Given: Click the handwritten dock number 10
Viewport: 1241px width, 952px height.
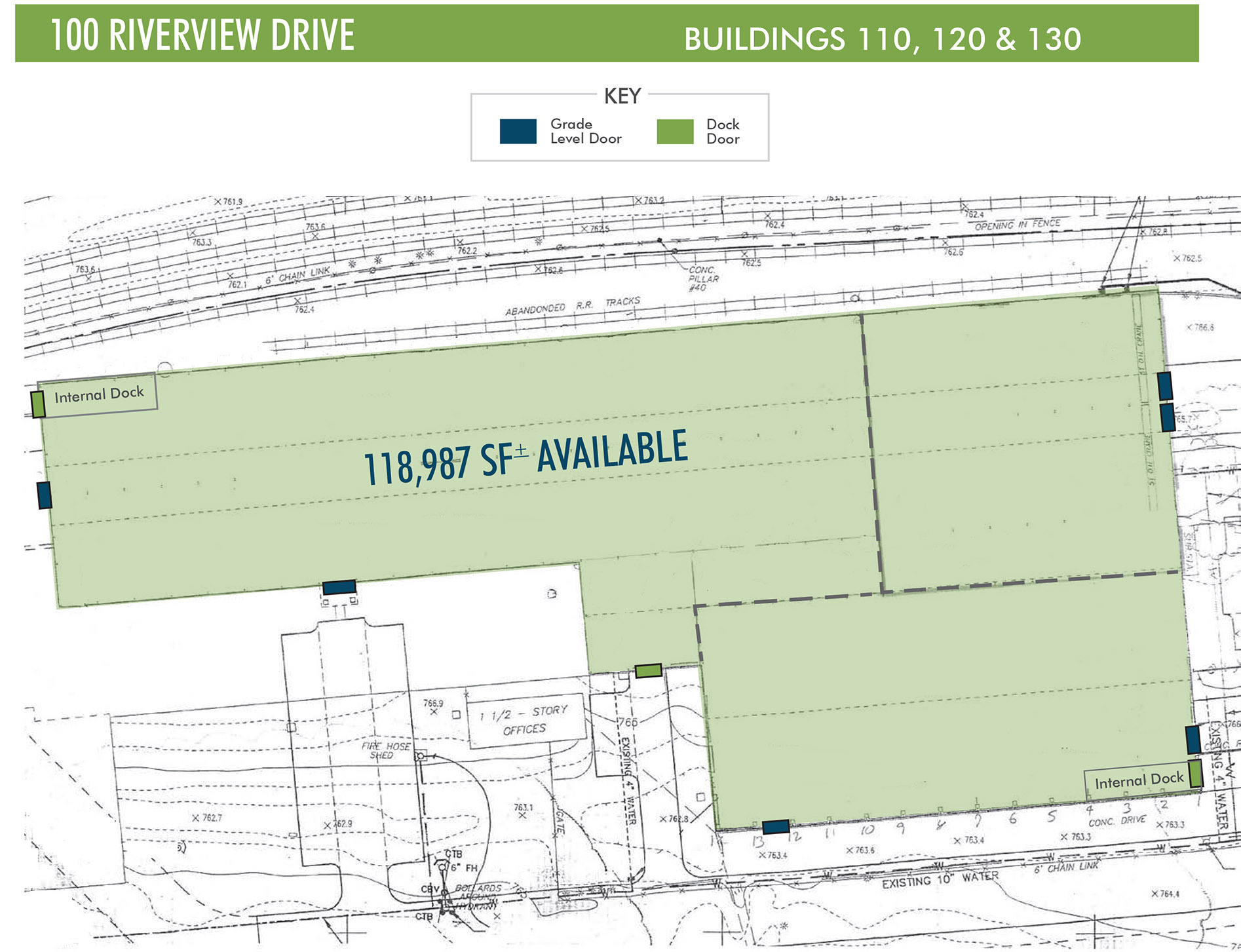Looking at the screenshot, I should pos(867,830).
